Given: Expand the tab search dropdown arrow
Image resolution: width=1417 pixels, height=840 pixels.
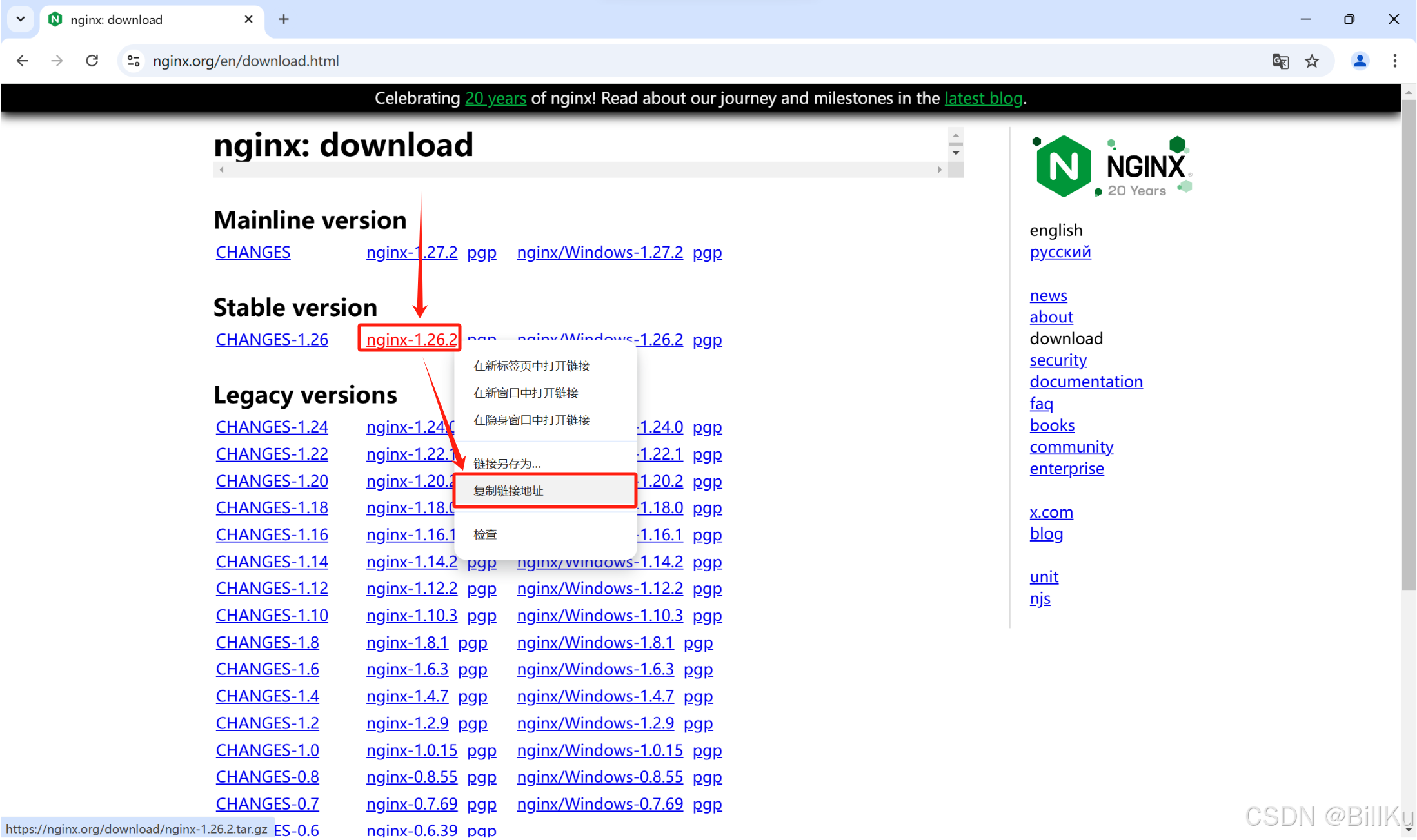Looking at the screenshot, I should click(x=21, y=19).
